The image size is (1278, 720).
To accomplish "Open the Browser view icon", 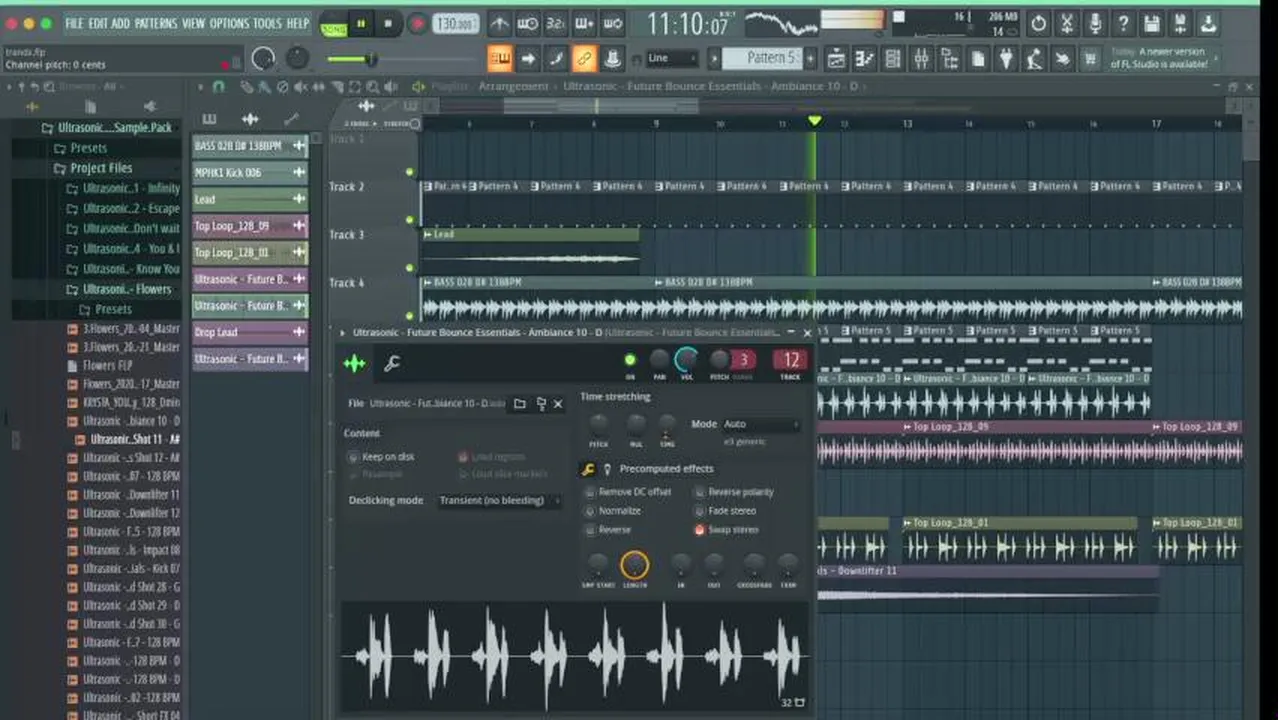I will click(949, 59).
